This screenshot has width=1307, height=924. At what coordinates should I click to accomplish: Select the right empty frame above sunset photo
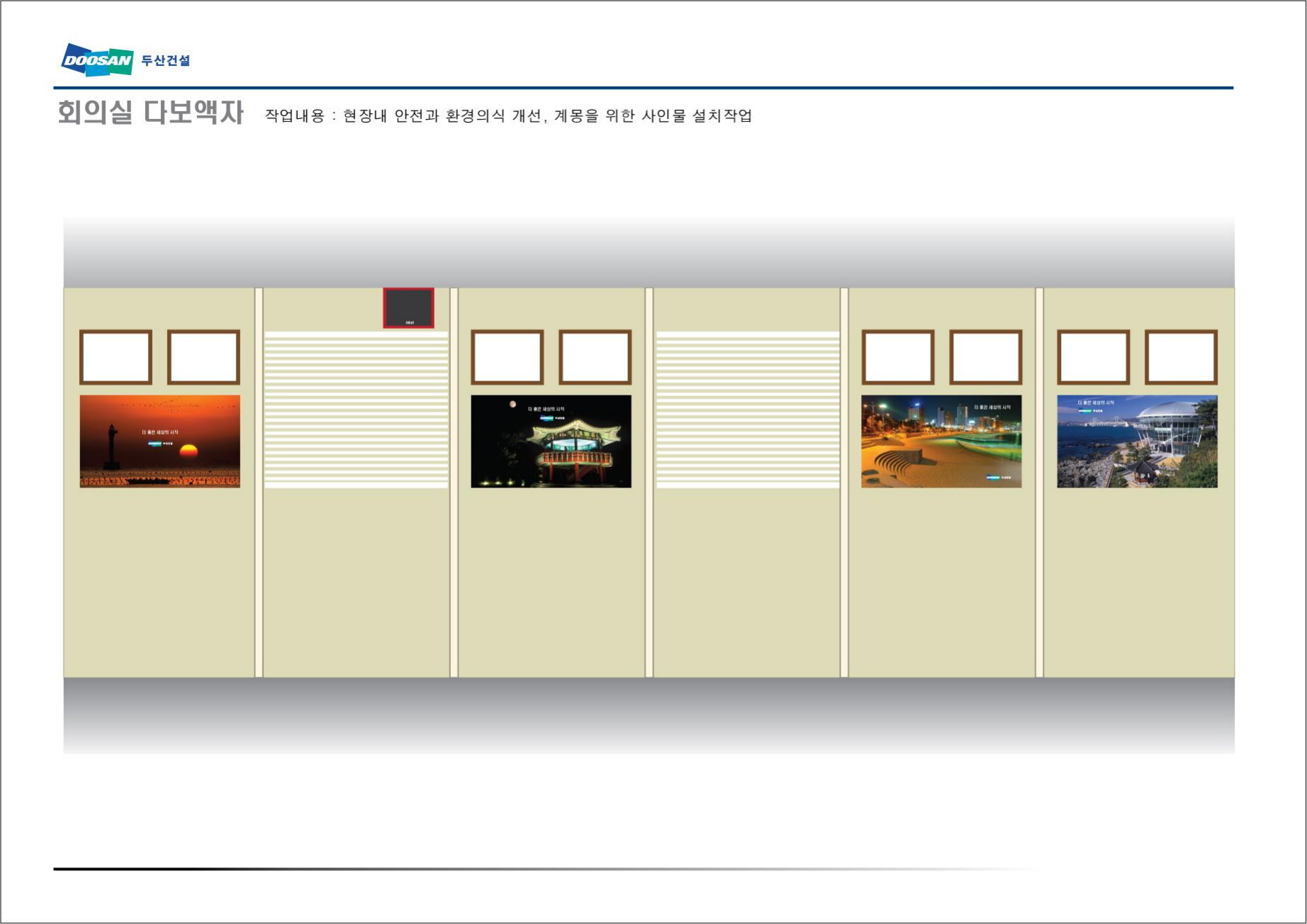point(203,357)
